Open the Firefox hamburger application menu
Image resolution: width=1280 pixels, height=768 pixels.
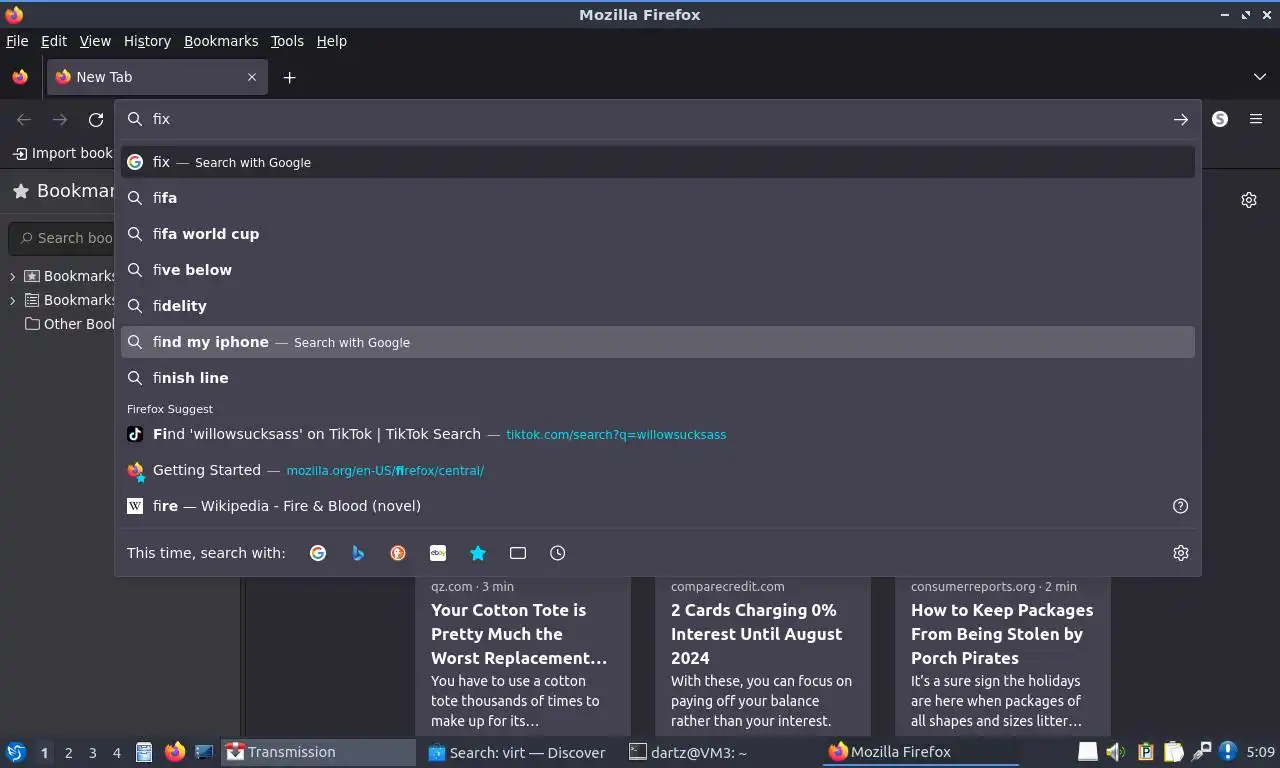pos(1256,119)
